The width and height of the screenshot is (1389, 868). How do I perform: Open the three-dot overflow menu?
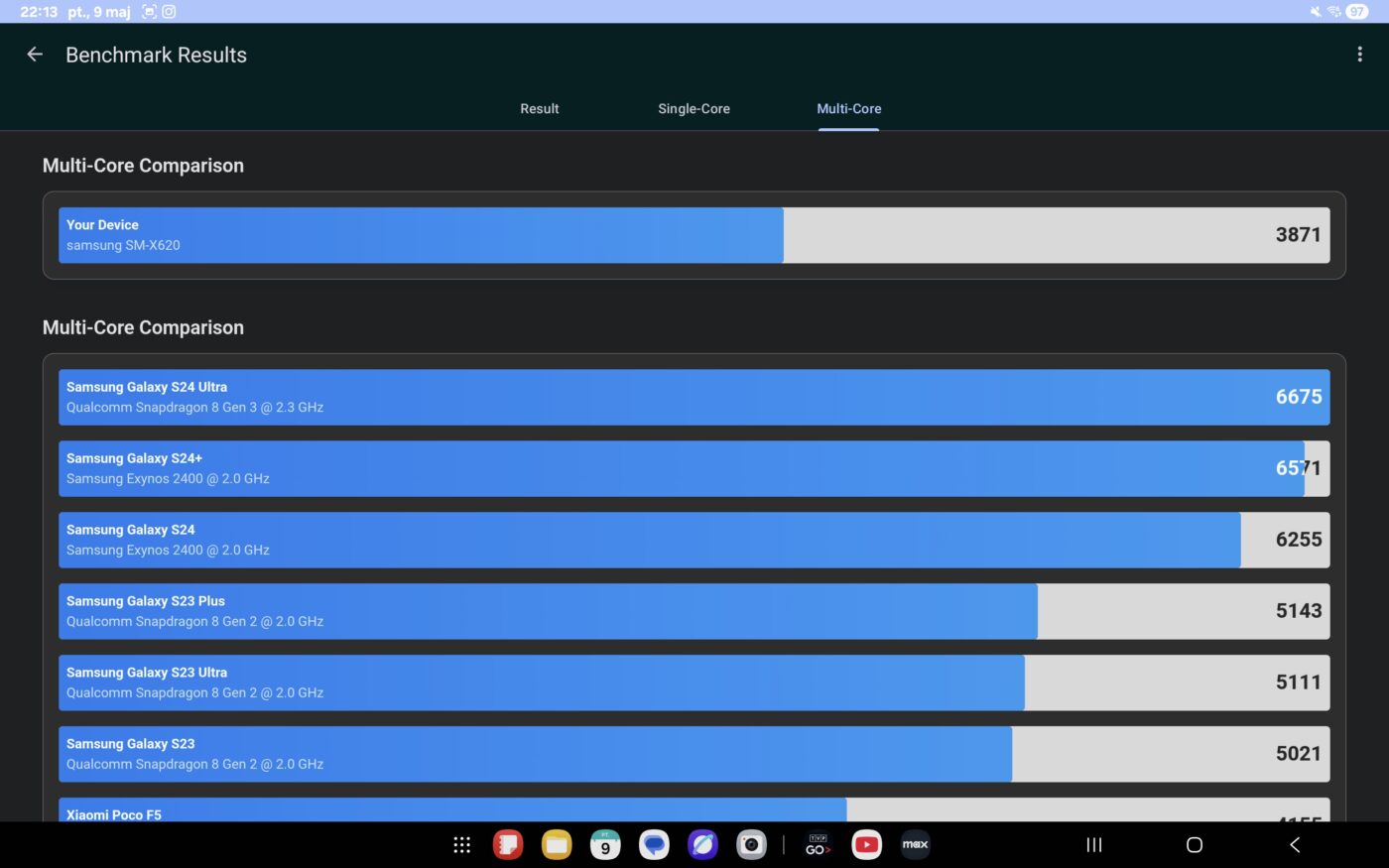(x=1359, y=55)
